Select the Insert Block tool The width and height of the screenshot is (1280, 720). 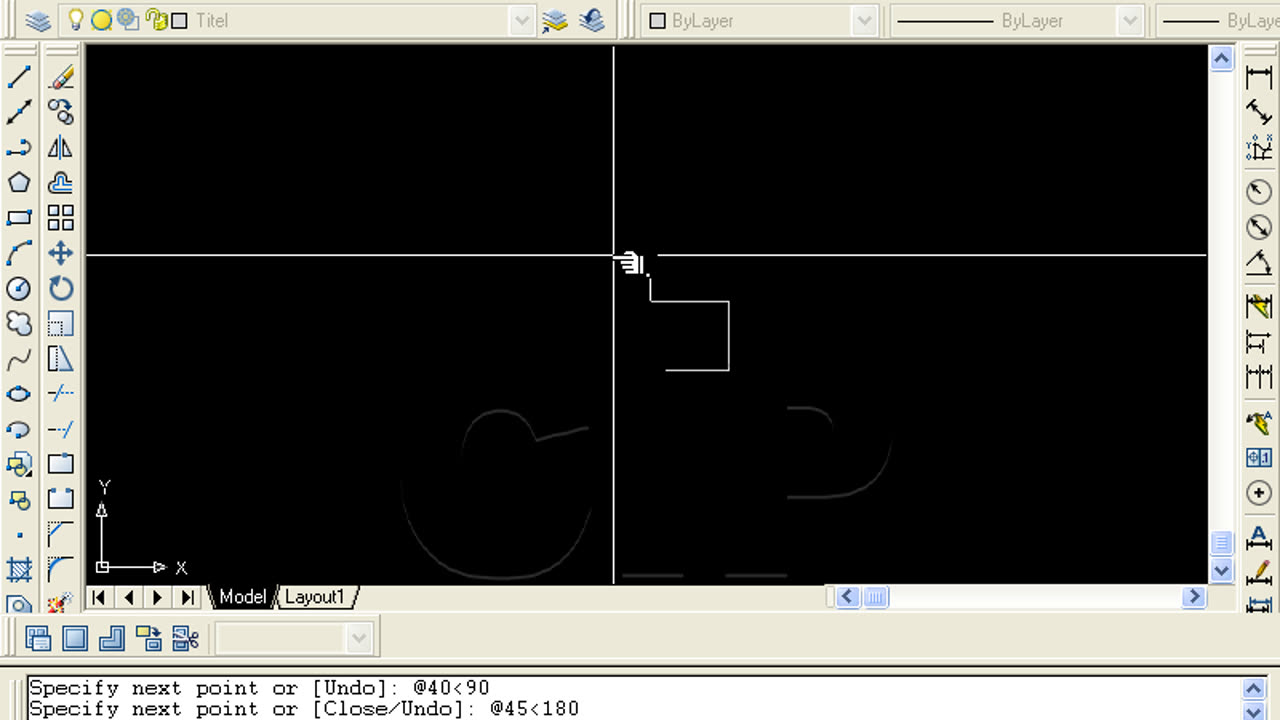click(x=19, y=464)
